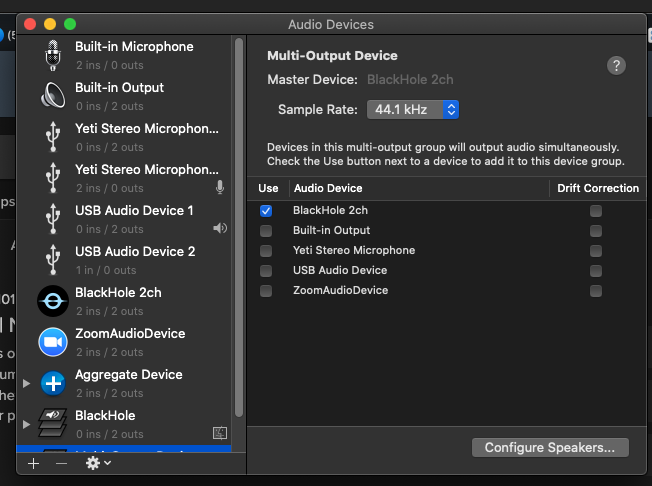652x486 pixels.
Task: Select the USB icon of the Yeti Stereo Microphone, 0 ins / 2 outs
Action: pos(53,137)
